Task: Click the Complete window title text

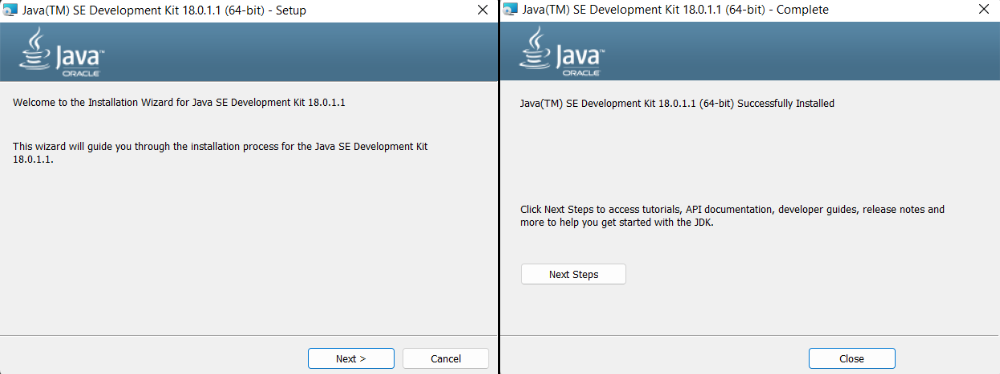Action: click(675, 10)
